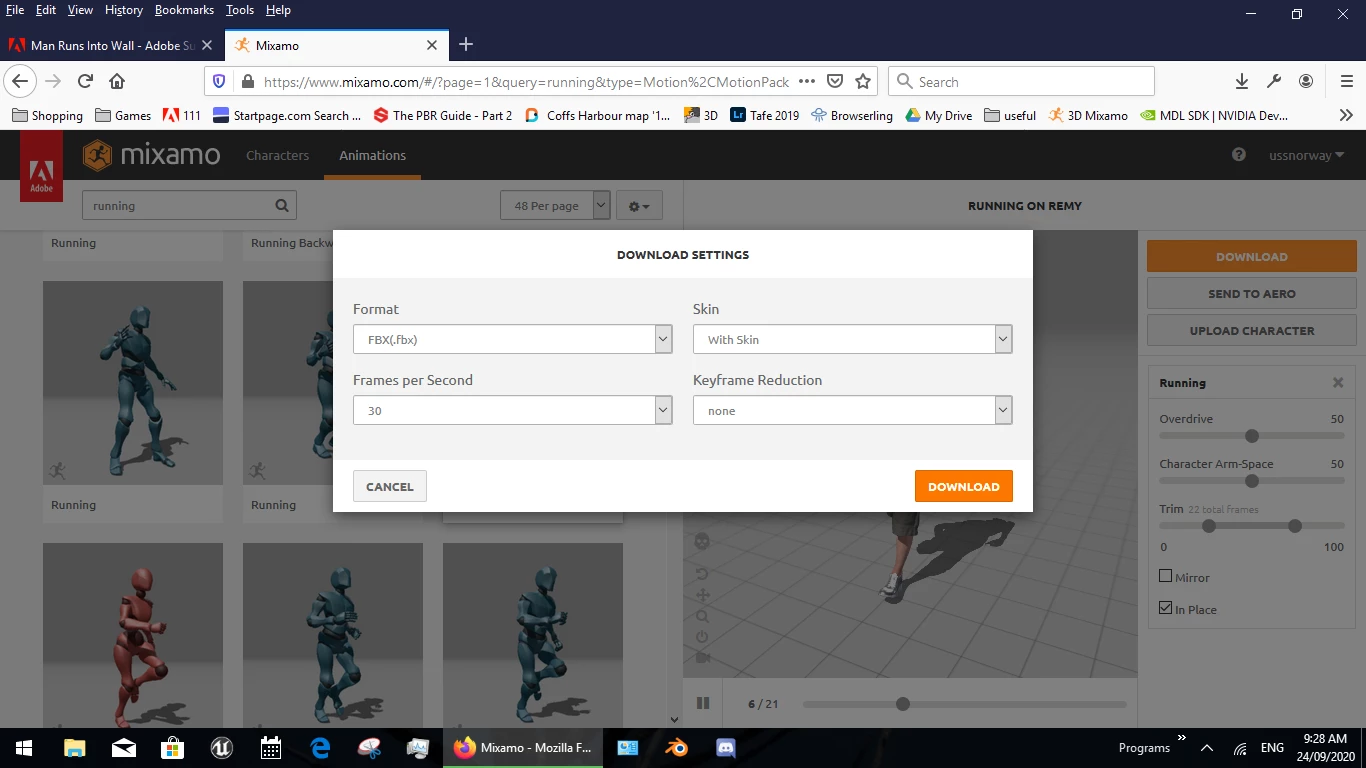Image resolution: width=1366 pixels, height=768 pixels.
Task: Close the Mixamo browser tab
Action: click(x=432, y=45)
